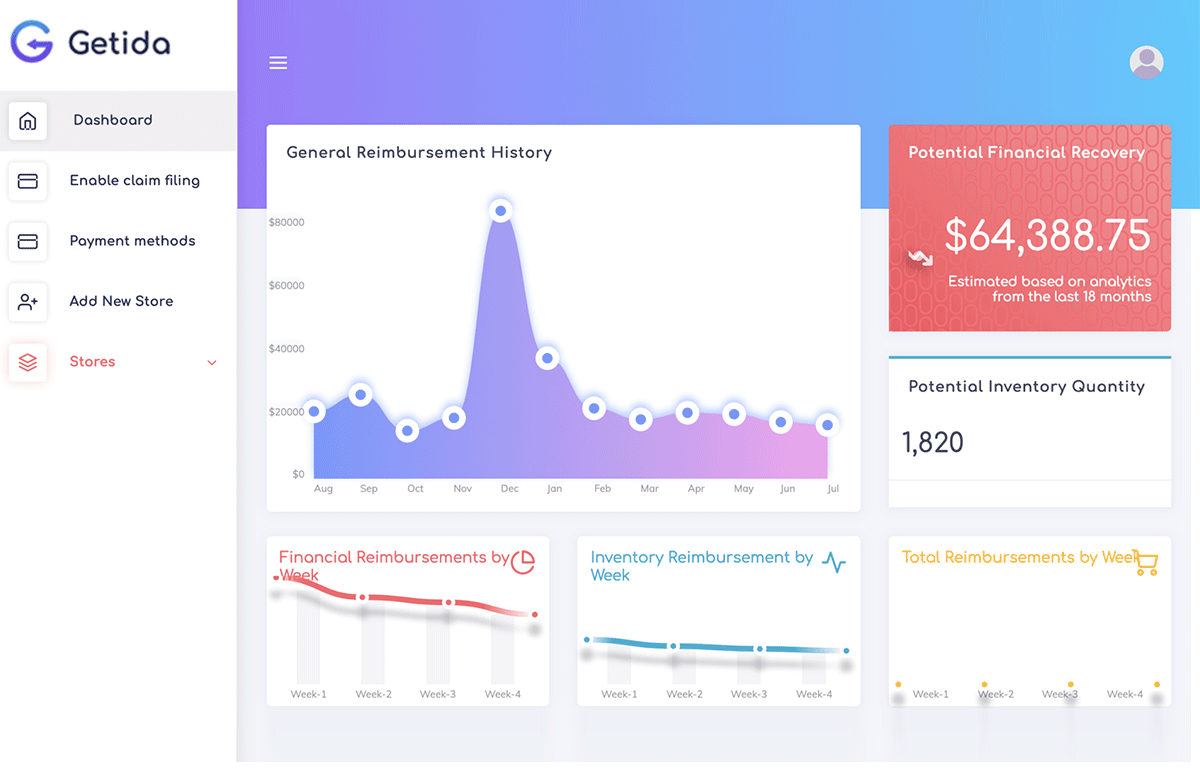Select the Feb data point on chart
1200x773 pixels.
pyautogui.click(x=595, y=408)
